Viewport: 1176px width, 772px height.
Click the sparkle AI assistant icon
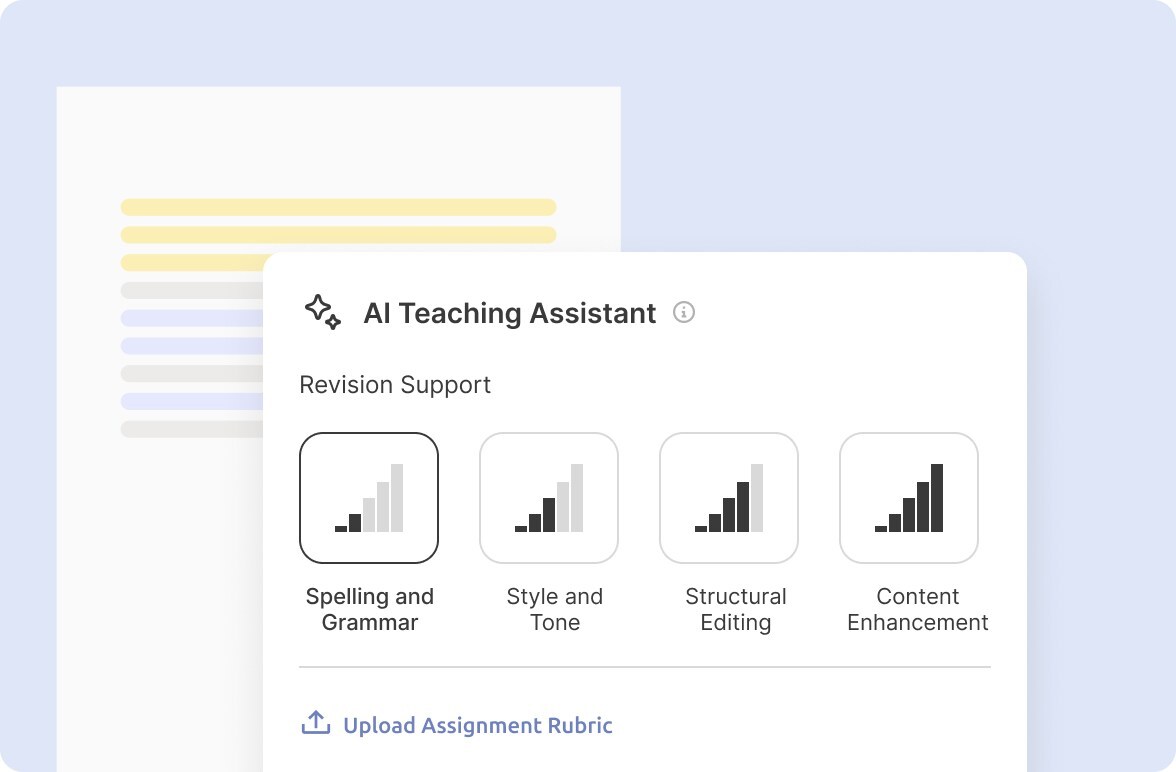(x=322, y=312)
